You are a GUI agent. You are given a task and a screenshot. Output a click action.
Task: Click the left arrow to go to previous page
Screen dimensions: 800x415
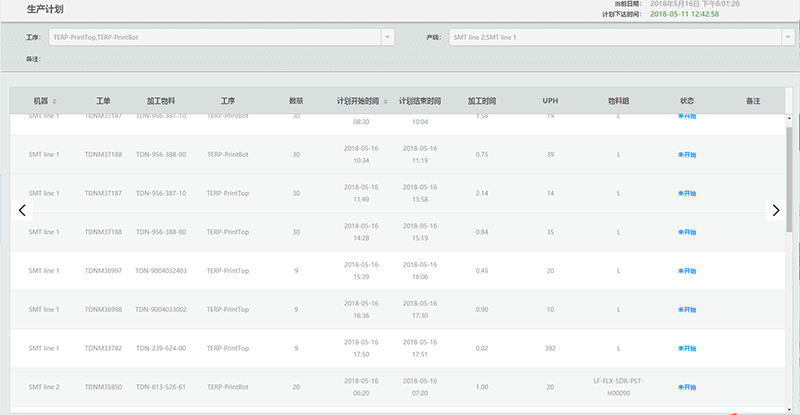(23, 210)
